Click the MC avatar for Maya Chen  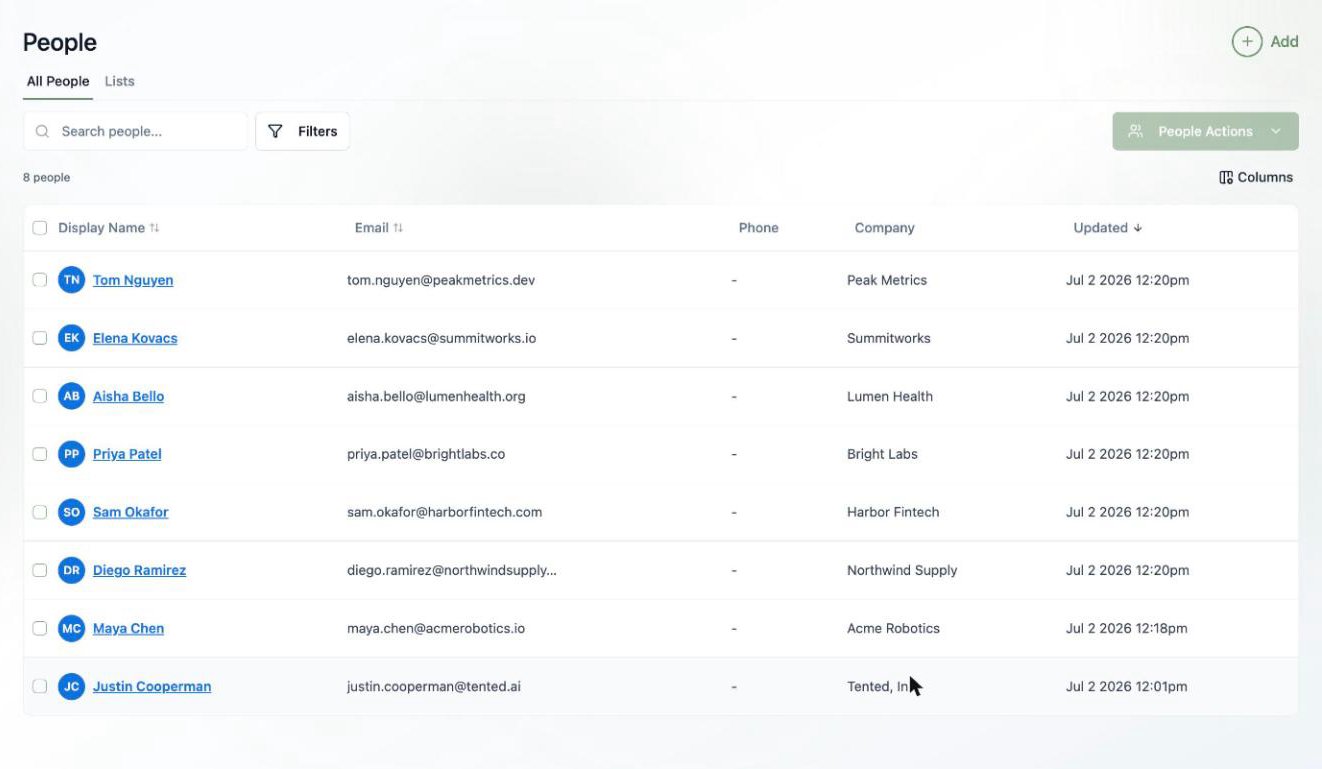[71, 628]
